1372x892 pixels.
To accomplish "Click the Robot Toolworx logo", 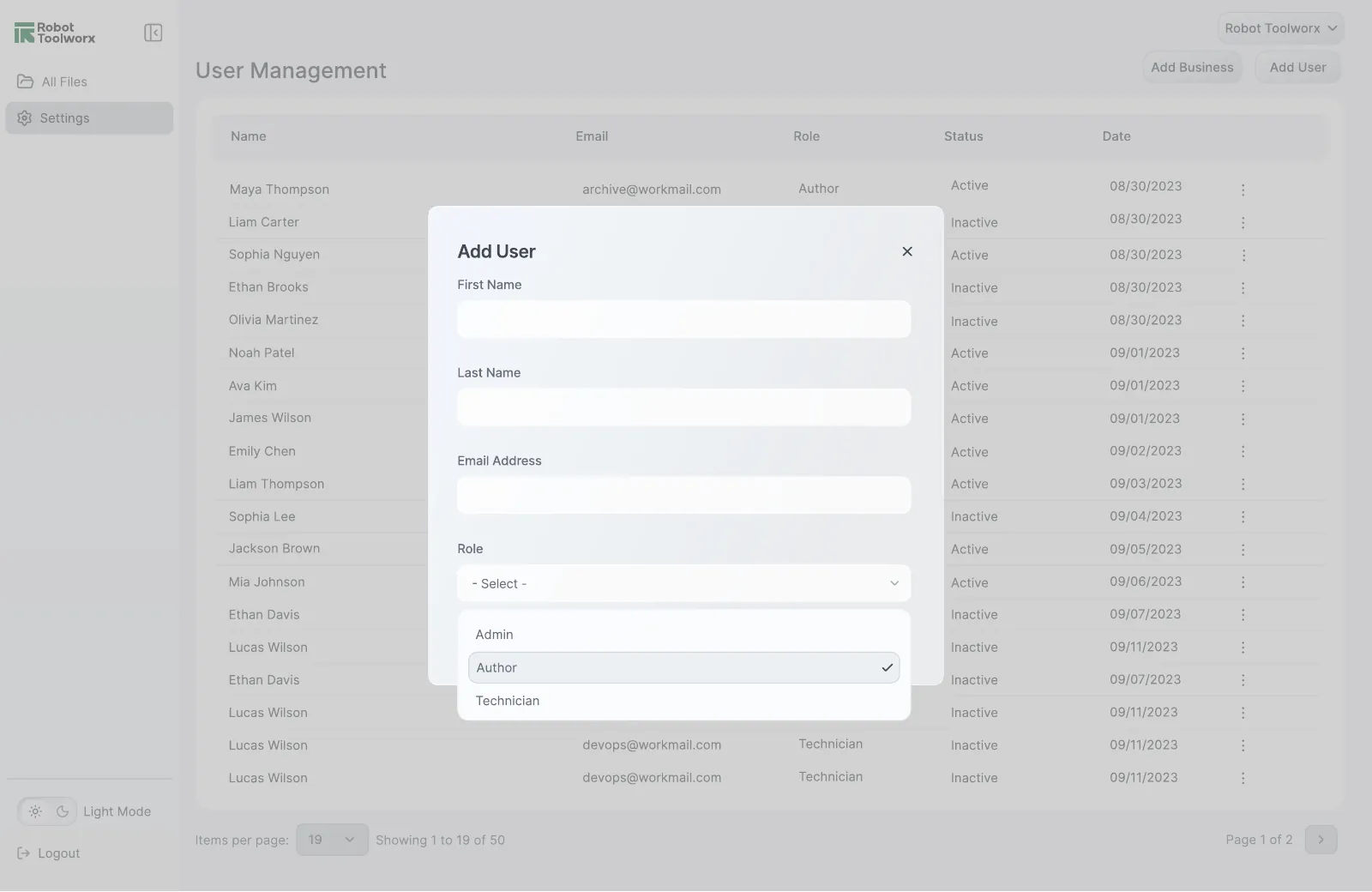I will pos(55,33).
